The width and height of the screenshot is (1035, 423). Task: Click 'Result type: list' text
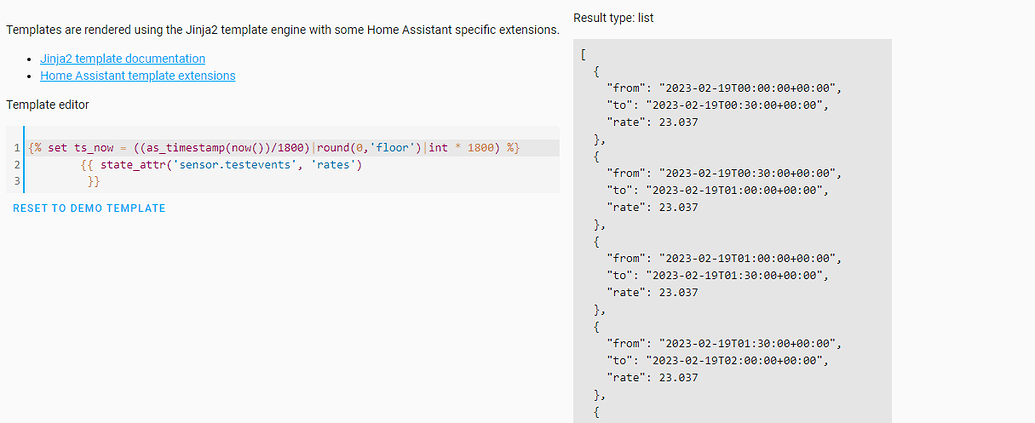point(613,18)
